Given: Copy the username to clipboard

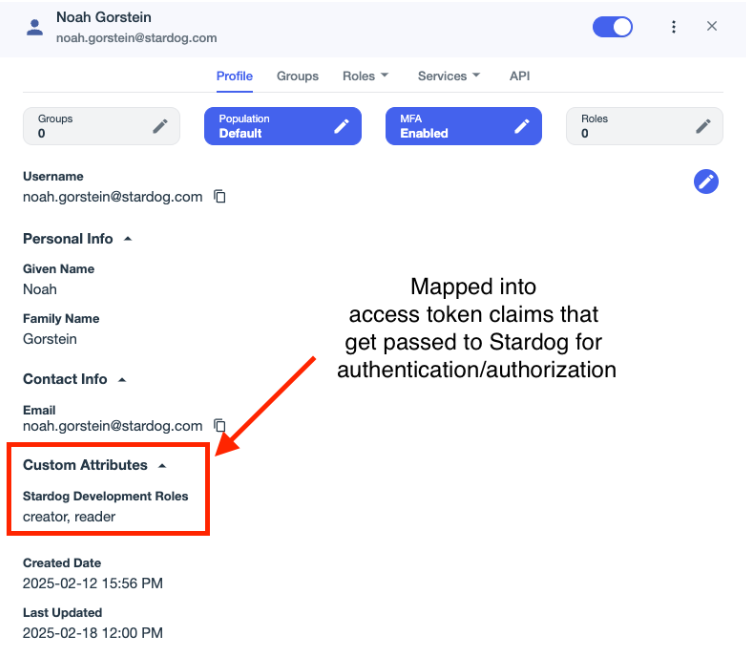Looking at the screenshot, I should pos(220,196).
